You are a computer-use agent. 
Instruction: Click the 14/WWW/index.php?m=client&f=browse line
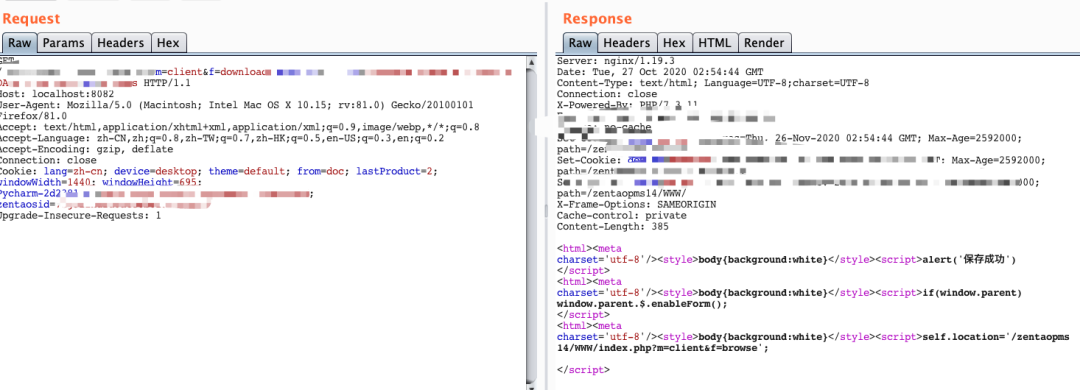pyautogui.click(x=662, y=348)
